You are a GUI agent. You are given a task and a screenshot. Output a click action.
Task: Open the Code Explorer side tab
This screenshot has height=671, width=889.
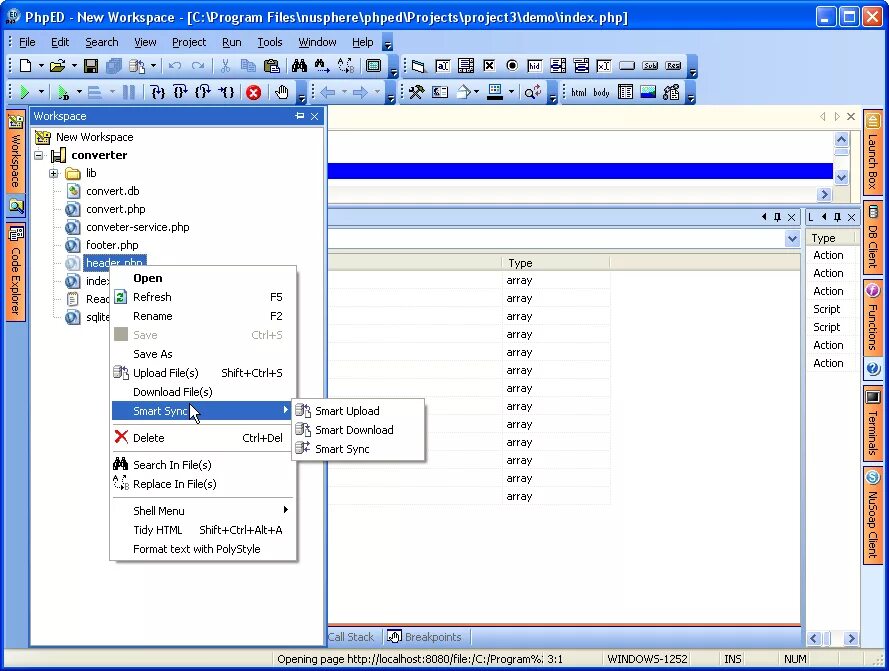click(16, 271)
